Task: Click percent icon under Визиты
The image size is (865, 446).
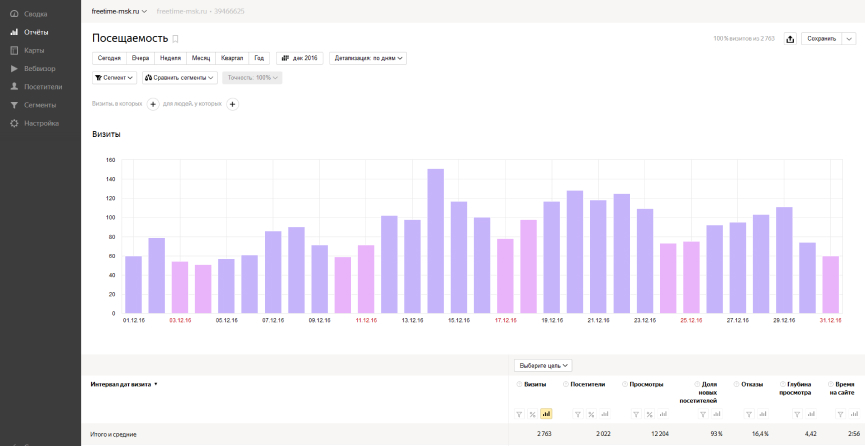Action: (x=532, y=414)
